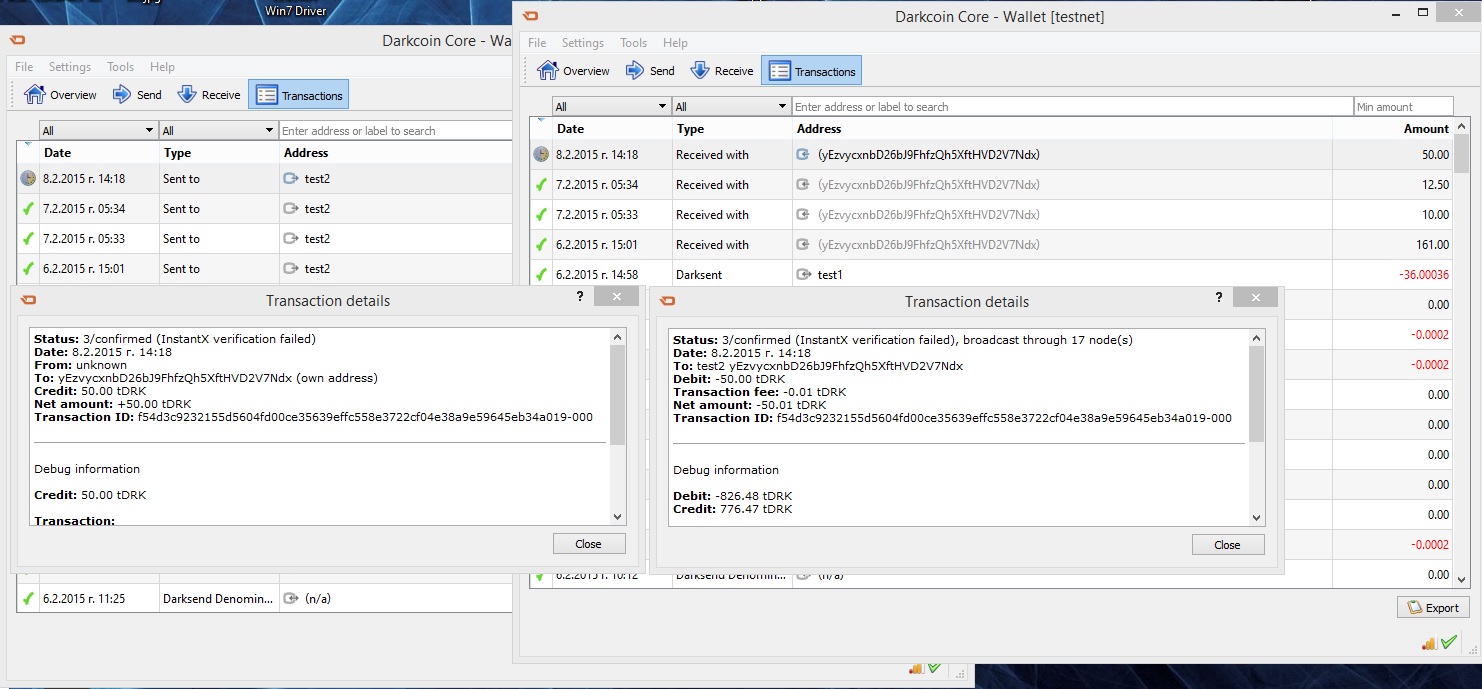This screenshot has height=689, width=1482.
Task: Open Send in the left wallet window
Action: (x=137, y=95)
